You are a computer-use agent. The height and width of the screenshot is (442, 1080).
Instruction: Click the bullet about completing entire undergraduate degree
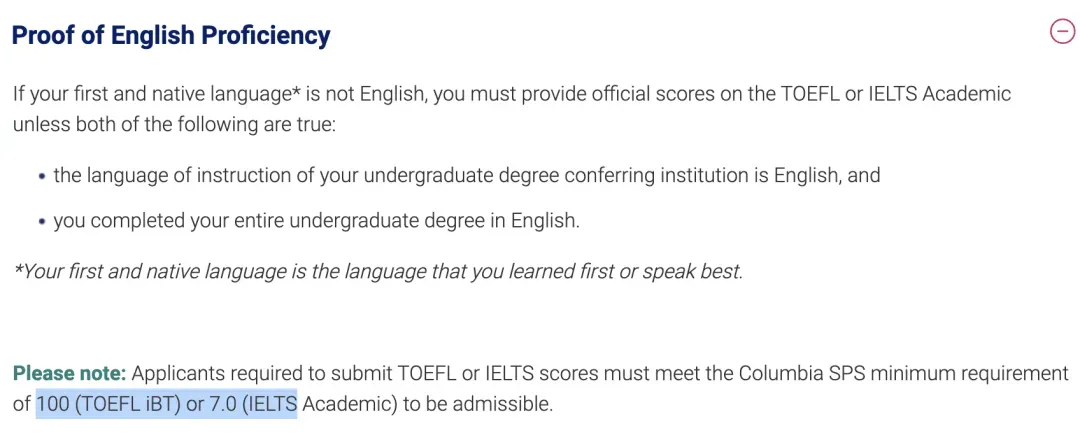point(316,220)
